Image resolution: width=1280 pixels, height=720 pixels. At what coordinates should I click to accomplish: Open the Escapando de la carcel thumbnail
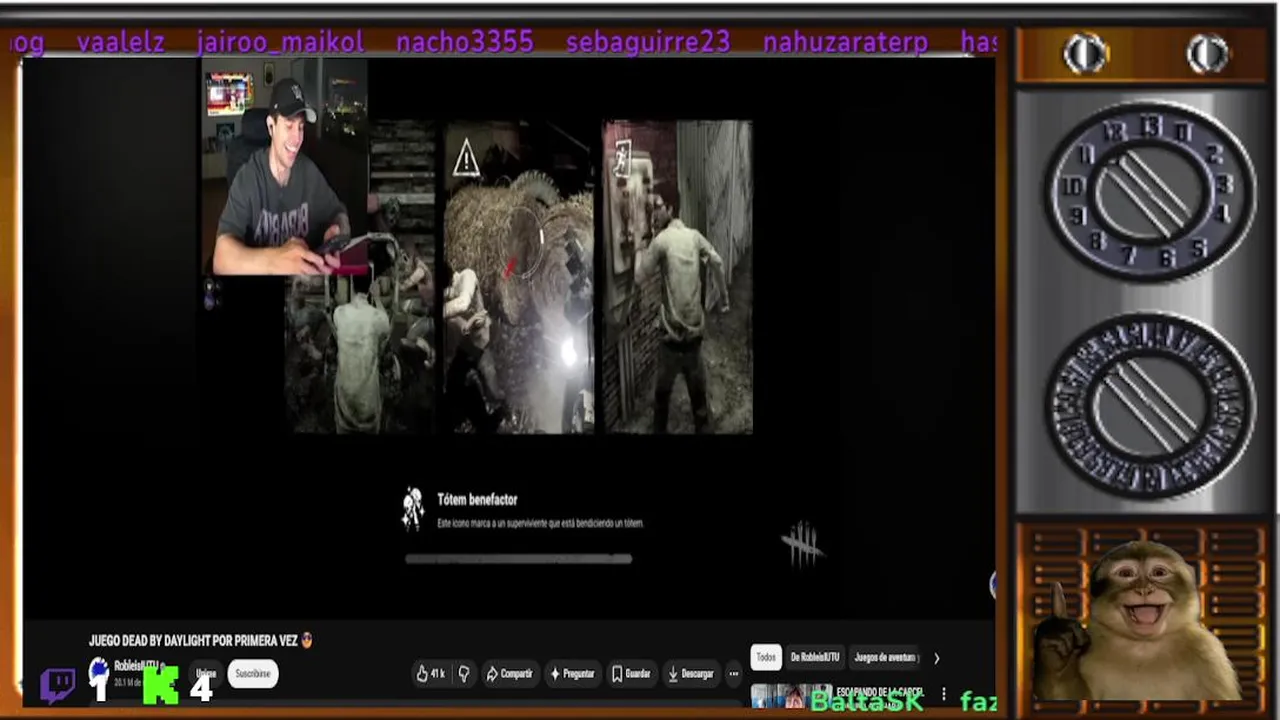(791, 695)
